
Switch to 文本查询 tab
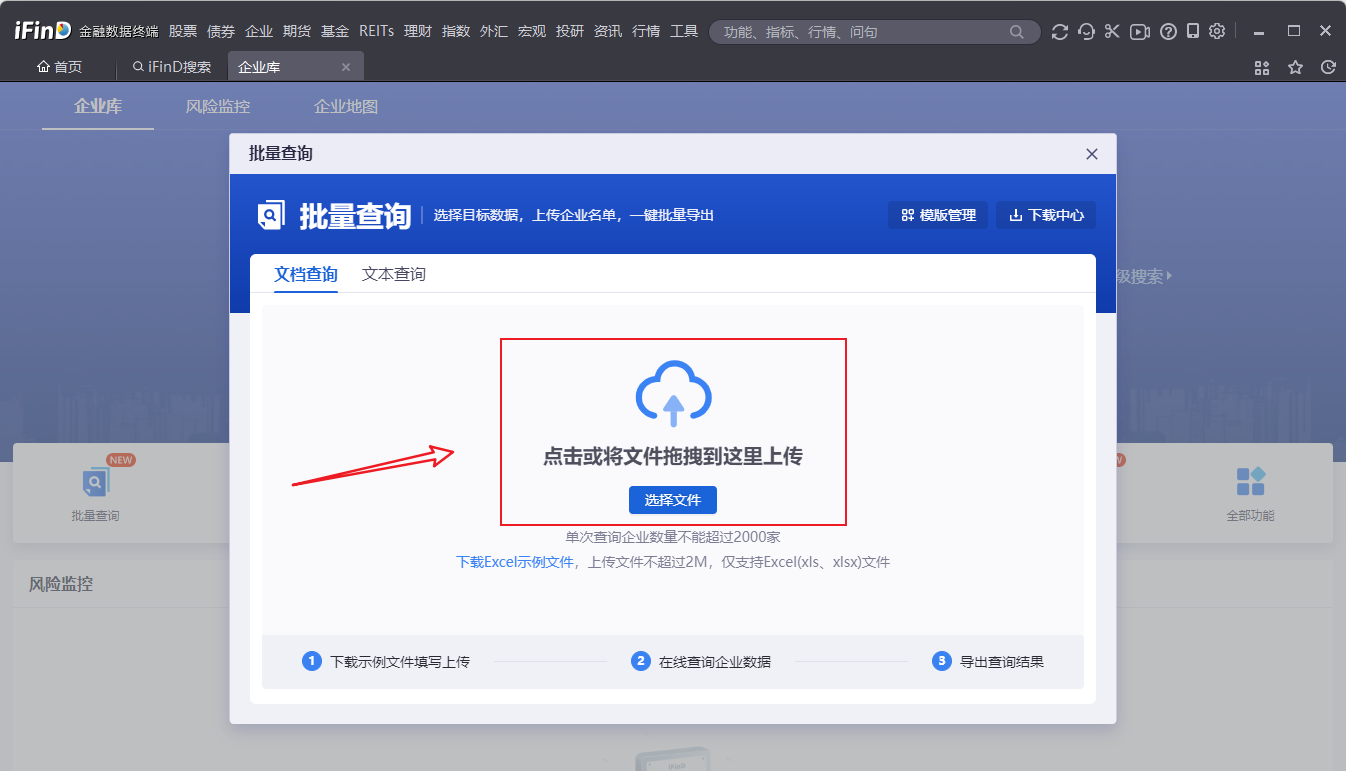point(393,274)
